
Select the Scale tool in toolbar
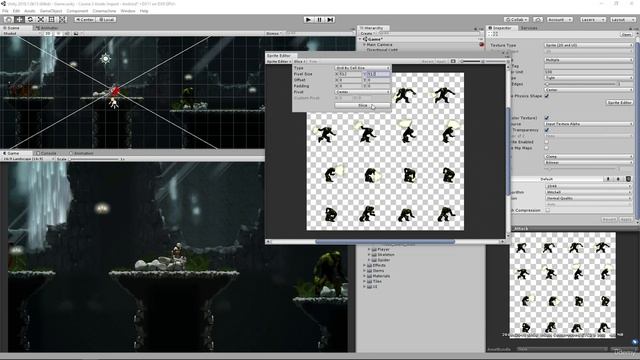41,19
